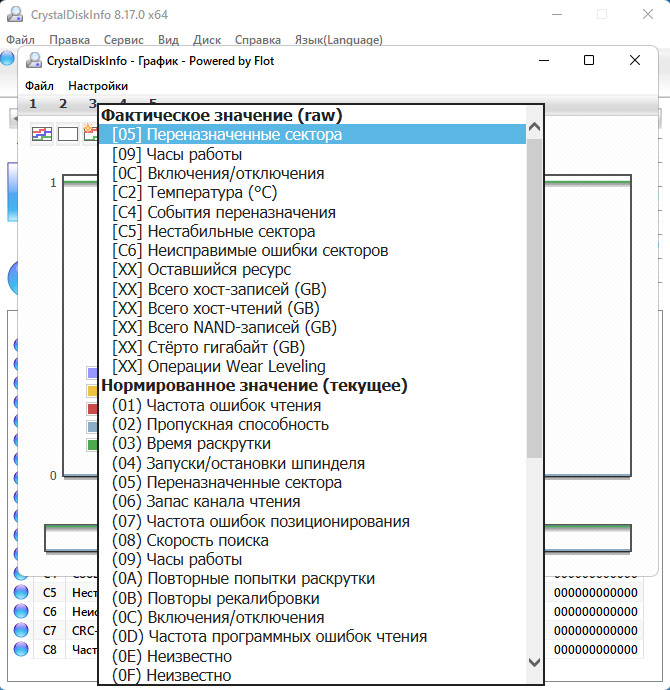Click the red legend color swatch
Viewport: 670px width, 690px height.
[x=92, y=408]
